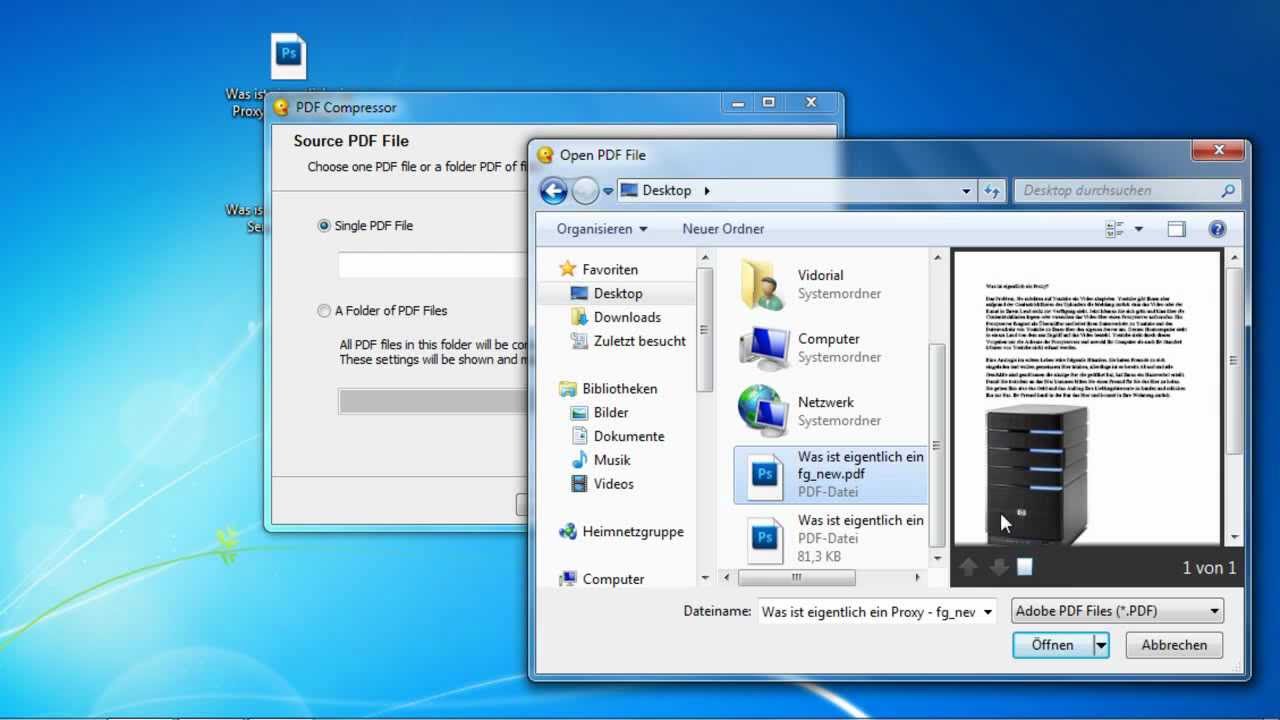This screenshot has width=1280, height=720.
Task: Click the PDF Compressor title bar icon
Action: (281, 107)
